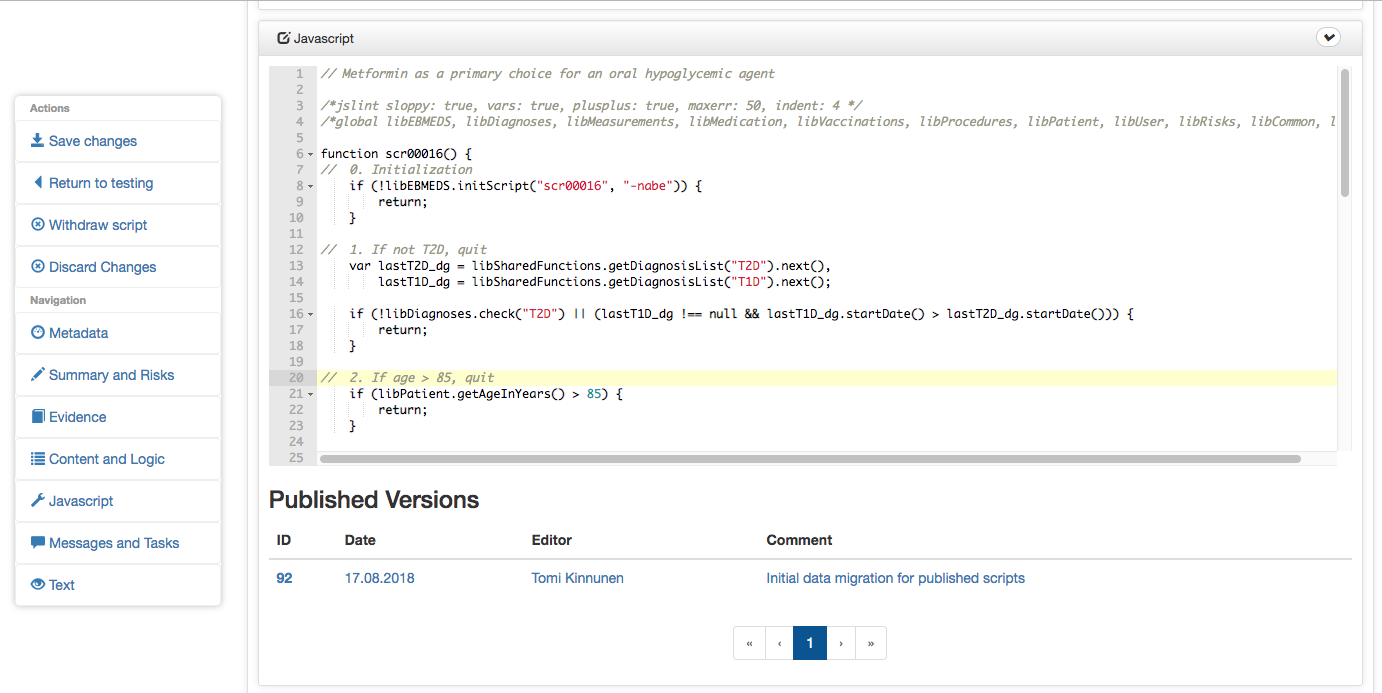Screen dimensions: 1382x693
Task: Click editor name Tomi Kinnunen
Action: [577, 578]
